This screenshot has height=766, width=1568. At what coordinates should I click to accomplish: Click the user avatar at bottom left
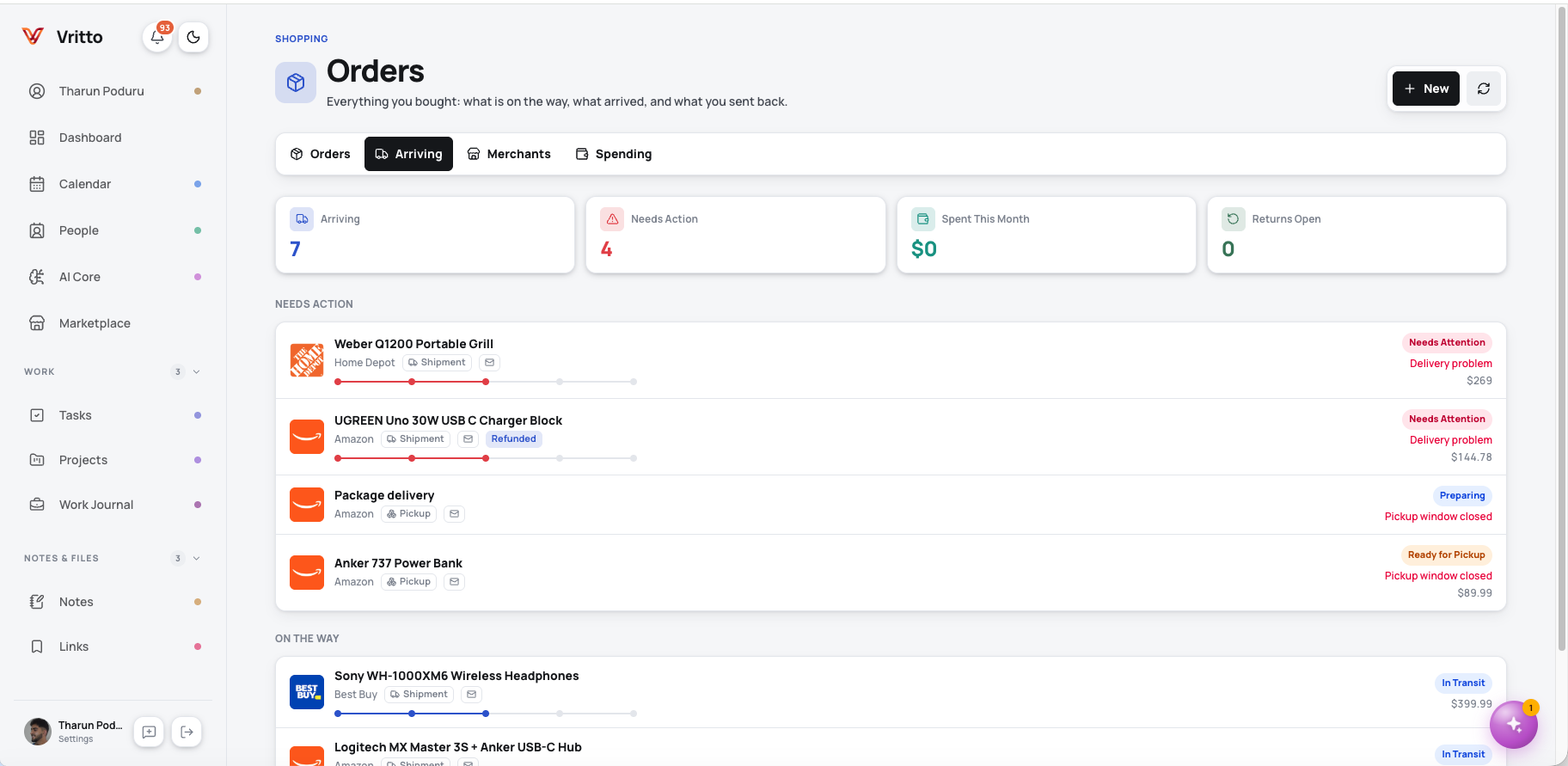point(38,732)
